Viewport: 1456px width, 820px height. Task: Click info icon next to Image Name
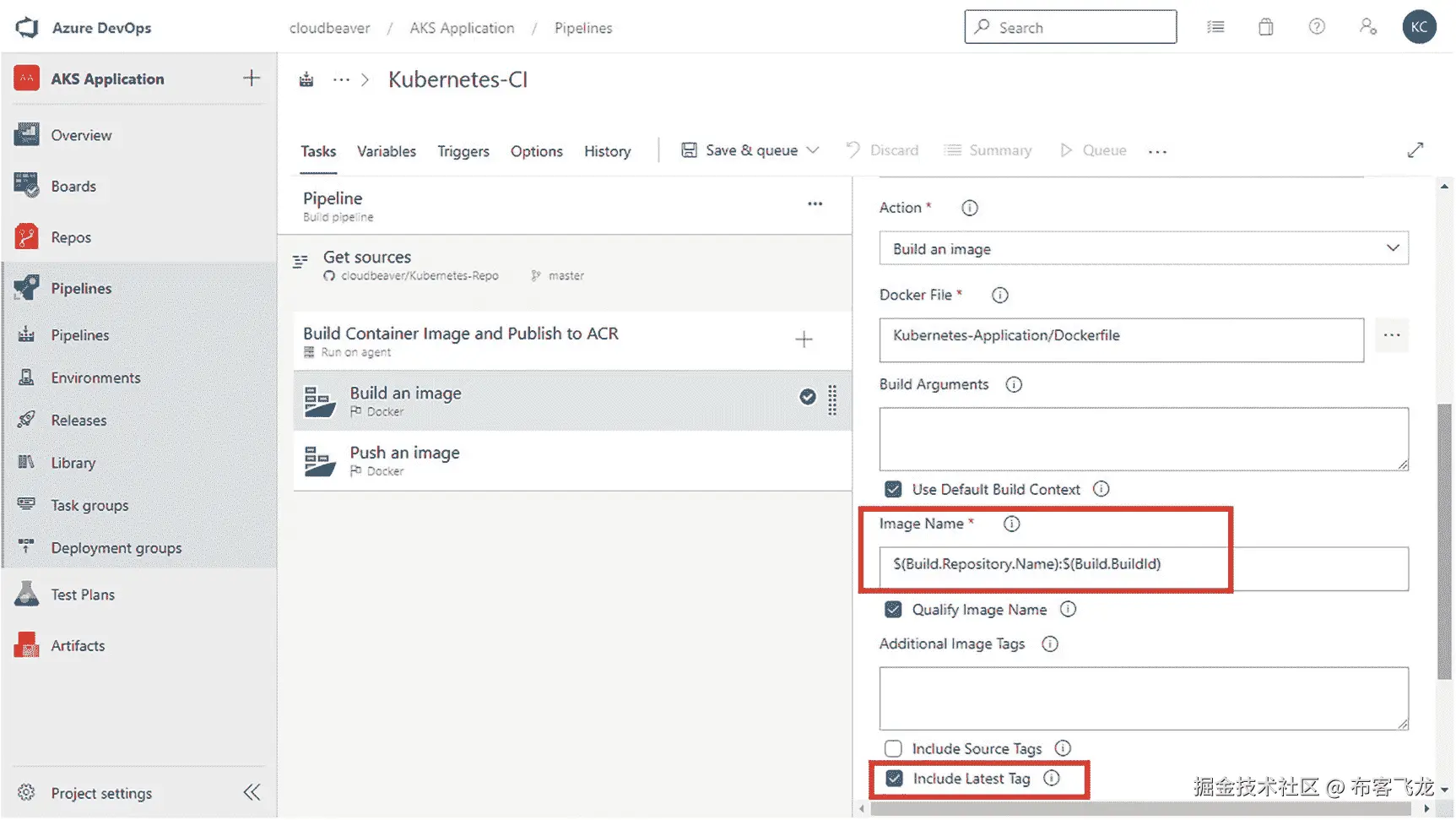click(x=1011, y=524)
